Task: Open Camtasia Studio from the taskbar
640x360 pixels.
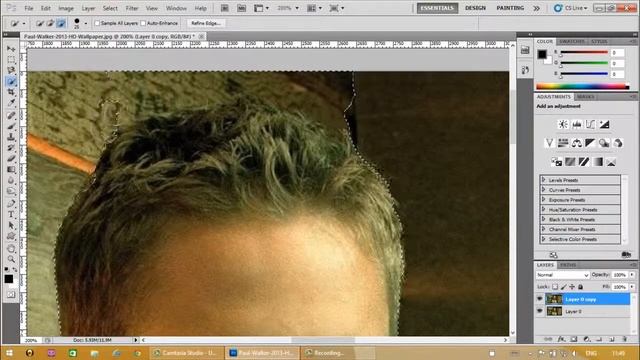Action: 186,353
